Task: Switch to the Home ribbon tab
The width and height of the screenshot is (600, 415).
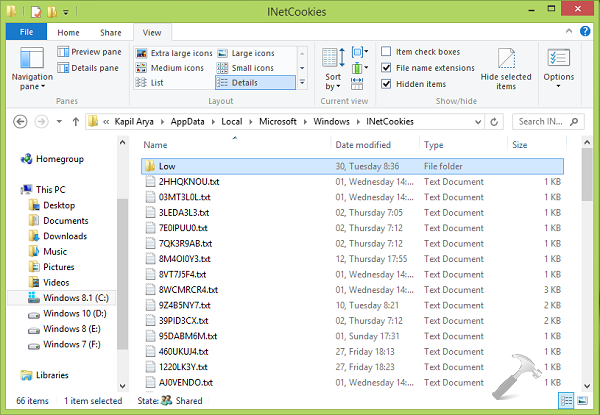Action: click(x=68, y=33)
